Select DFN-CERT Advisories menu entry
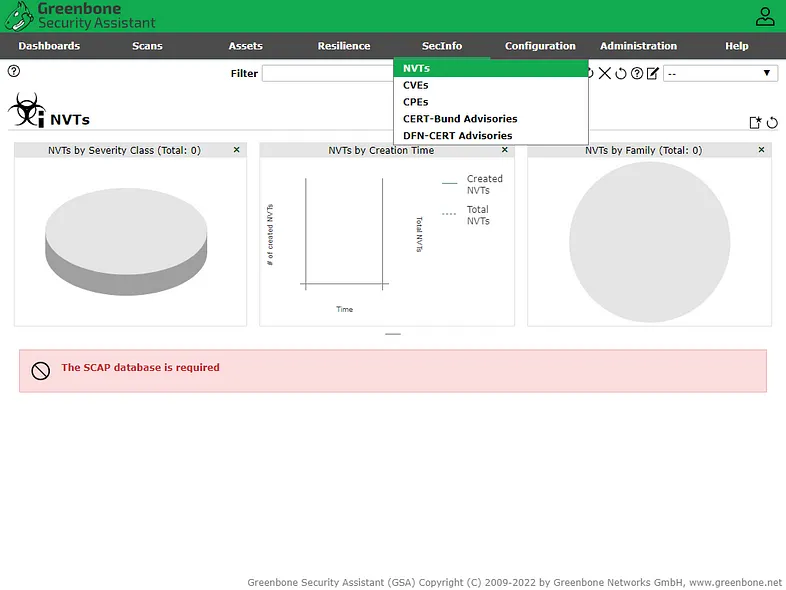Viewport: 786px width, 590px height. click(x=491, y=135)
